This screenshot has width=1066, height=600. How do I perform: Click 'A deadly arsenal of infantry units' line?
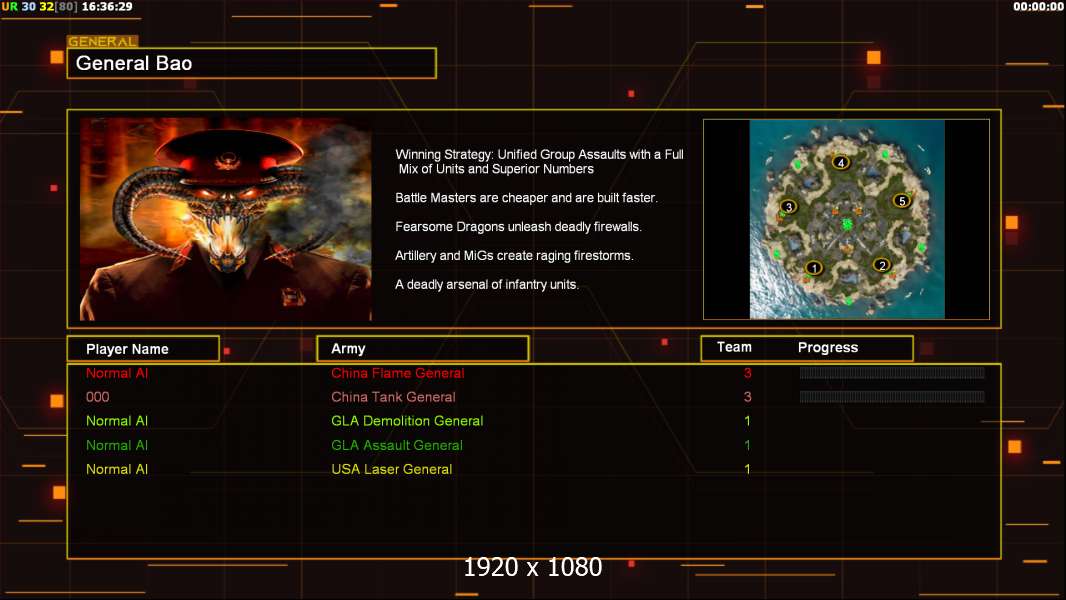click(487, 284)
